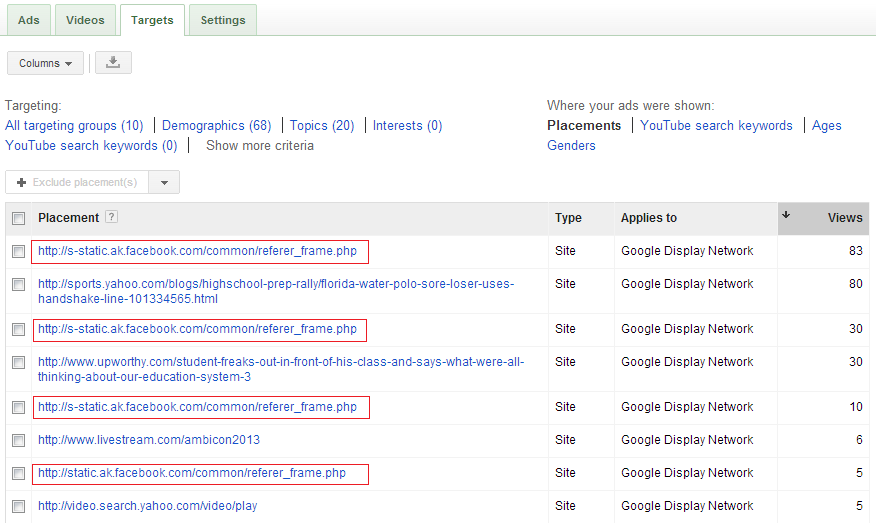
Task: Open the livestream.com/ambicon2013 link
Action: pos(149,440)
